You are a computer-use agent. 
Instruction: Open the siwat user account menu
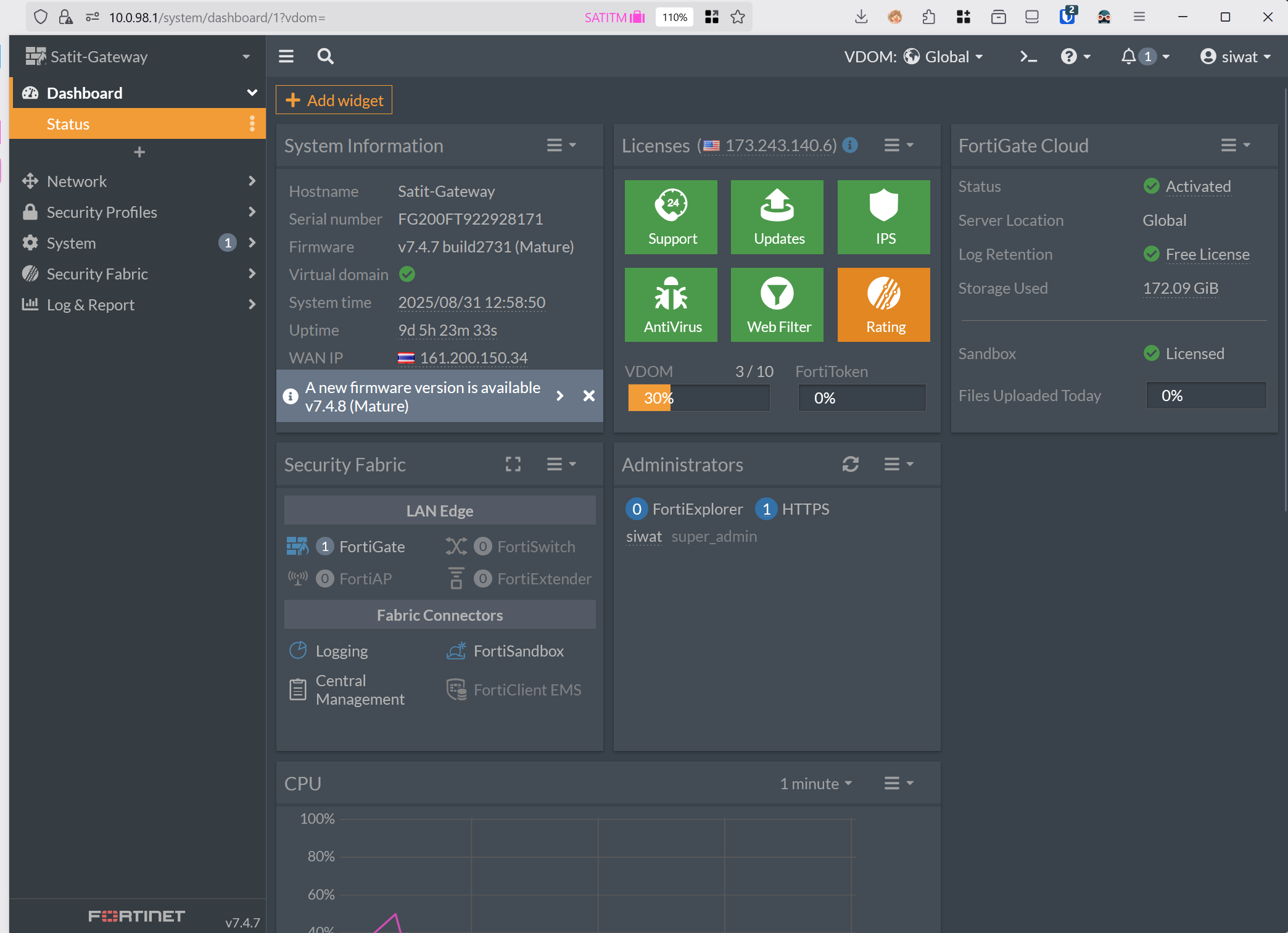pos(1236,57)
